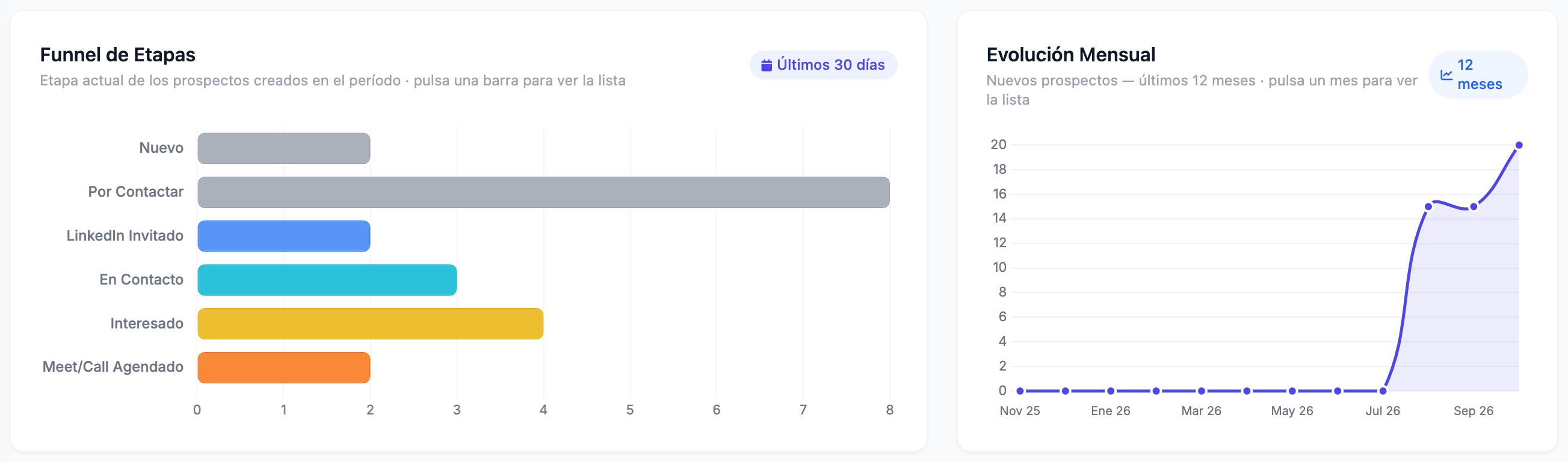Click the data point at value 20

pyautogui.click(x=1519, y=146)
